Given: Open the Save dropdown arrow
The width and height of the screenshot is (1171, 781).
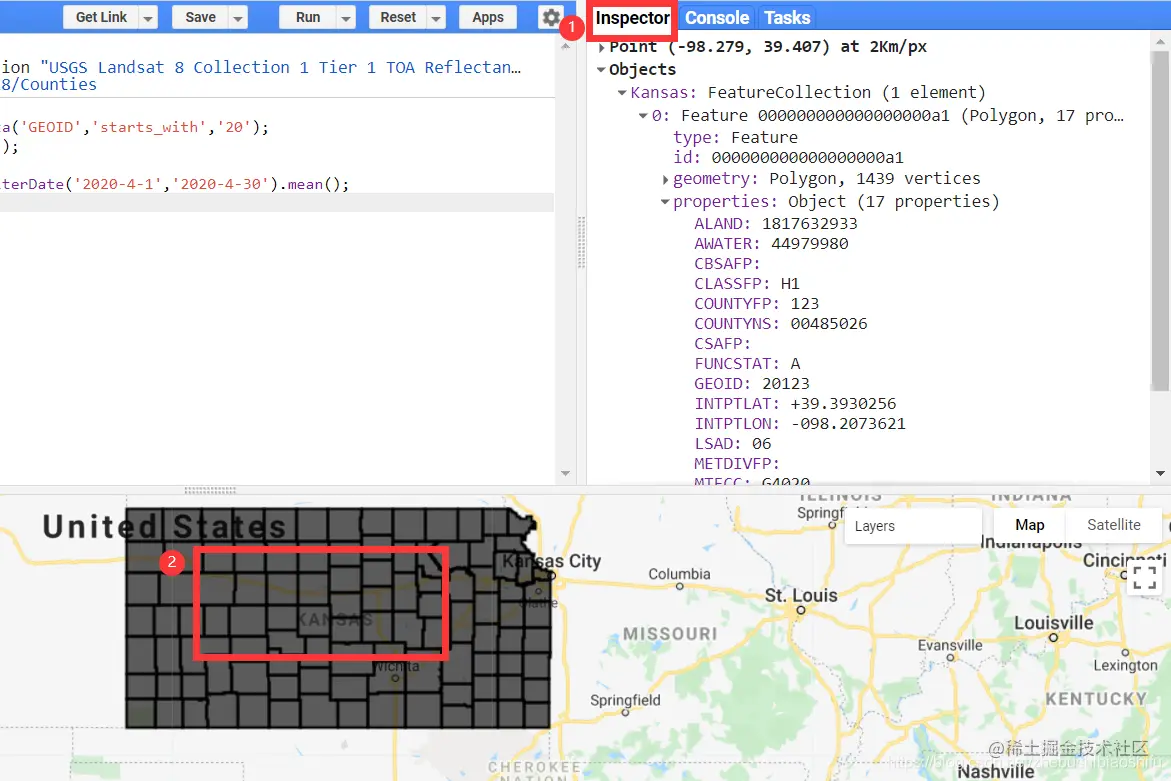Looking at the screenshot, I should (238, 17).
